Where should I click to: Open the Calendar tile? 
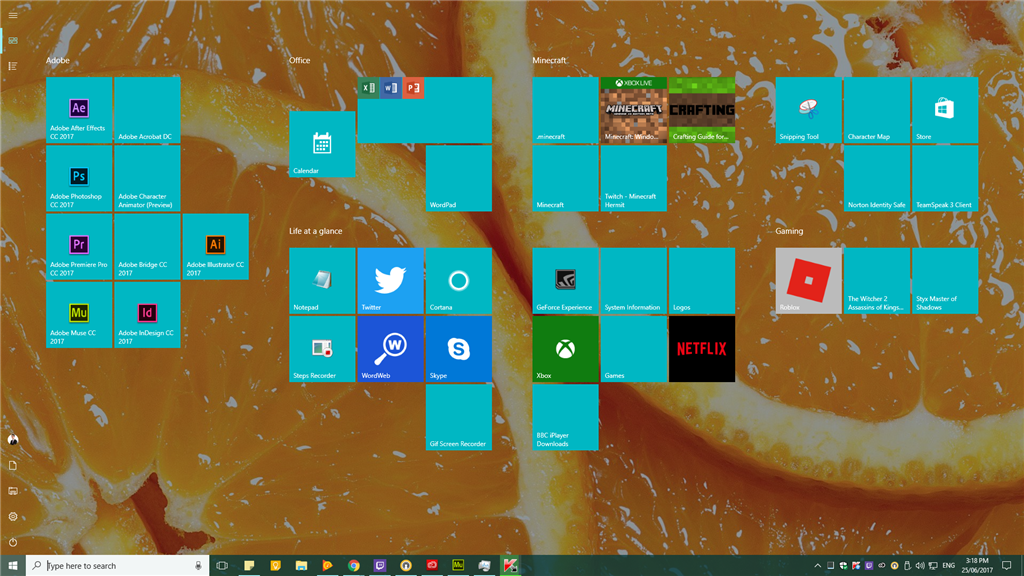[x=323, y=144]
